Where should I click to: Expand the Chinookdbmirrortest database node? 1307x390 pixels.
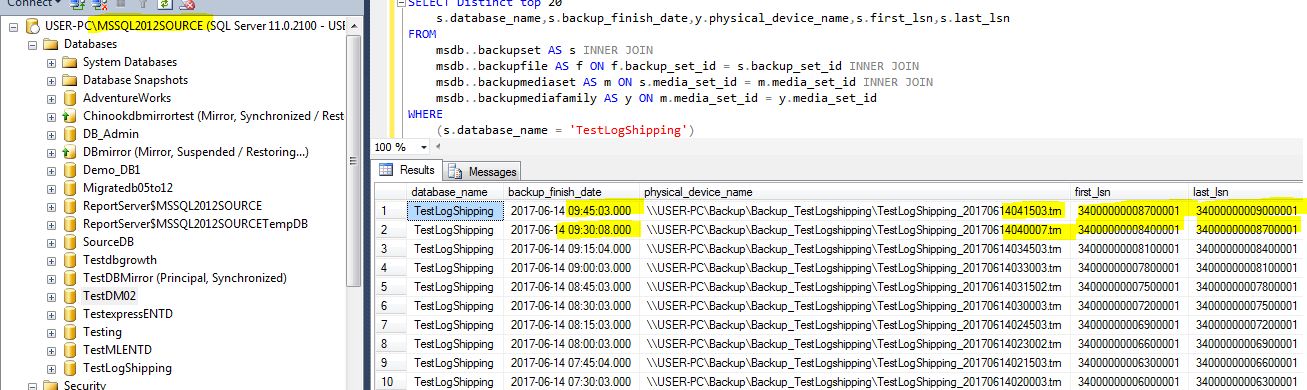click(51, 116)
